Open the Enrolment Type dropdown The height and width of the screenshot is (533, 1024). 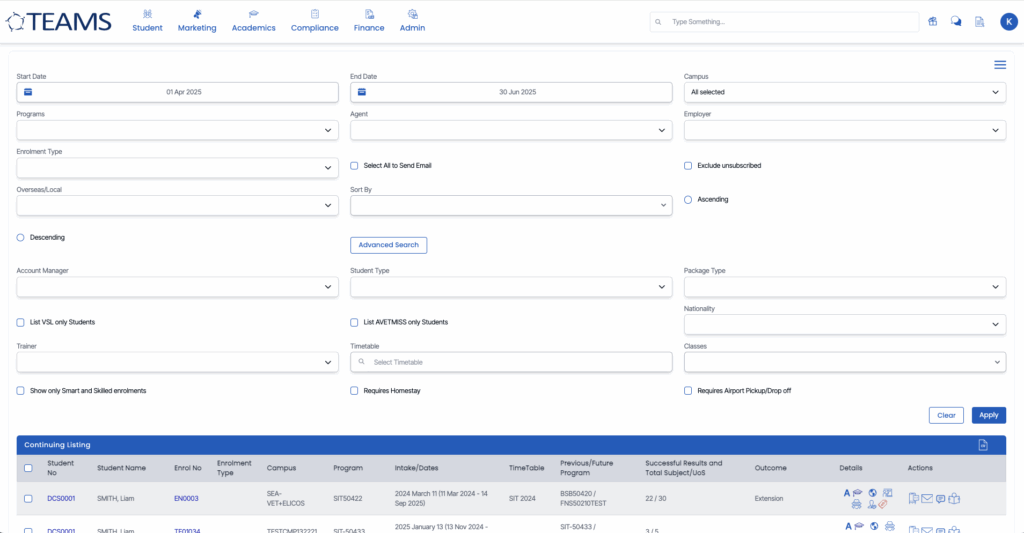pyautogui.click(x=177, y=168)
